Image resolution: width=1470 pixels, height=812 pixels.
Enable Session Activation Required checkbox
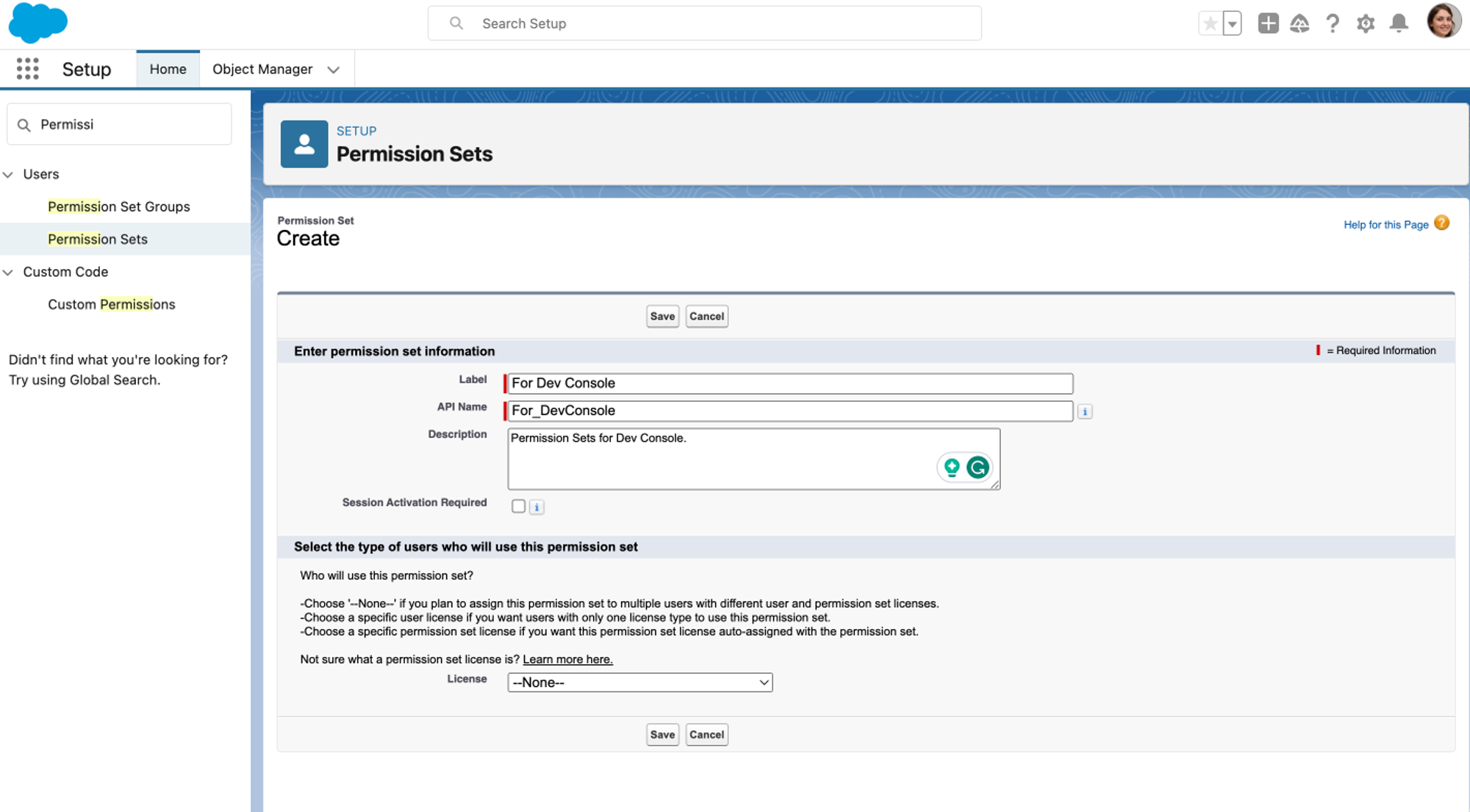pos(518,506)
